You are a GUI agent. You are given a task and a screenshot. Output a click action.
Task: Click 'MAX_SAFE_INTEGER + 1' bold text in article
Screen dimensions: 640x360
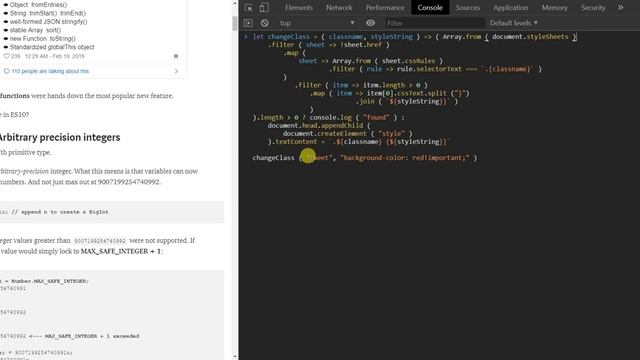(120, 251)
